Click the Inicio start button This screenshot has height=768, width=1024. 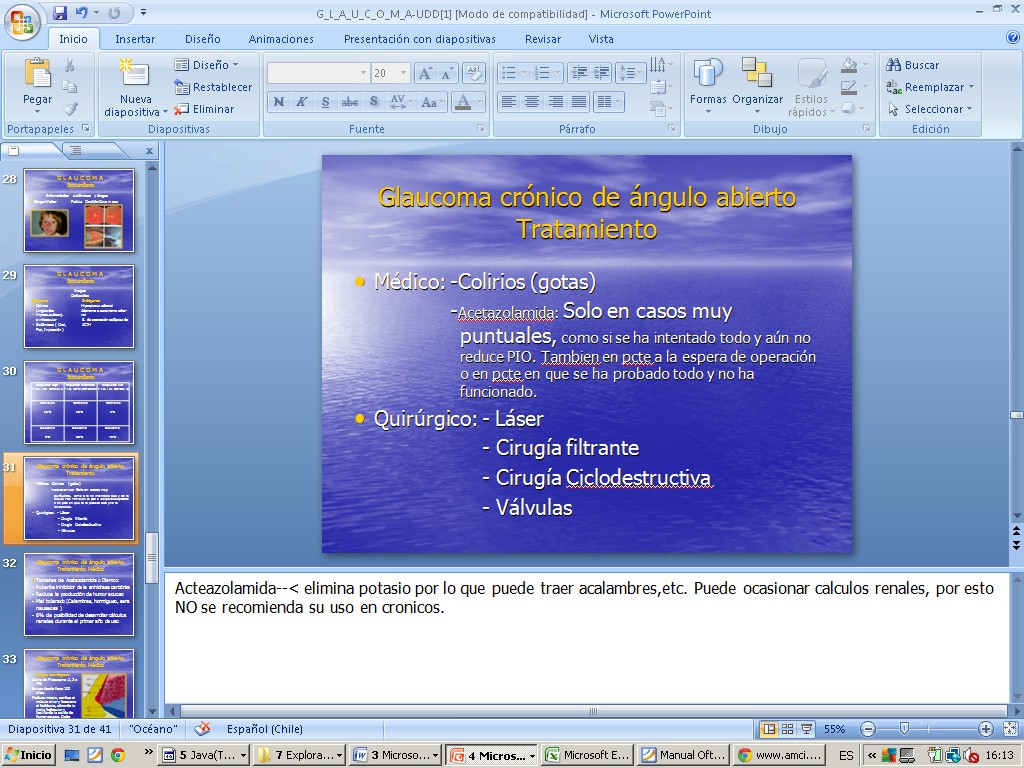28,755
